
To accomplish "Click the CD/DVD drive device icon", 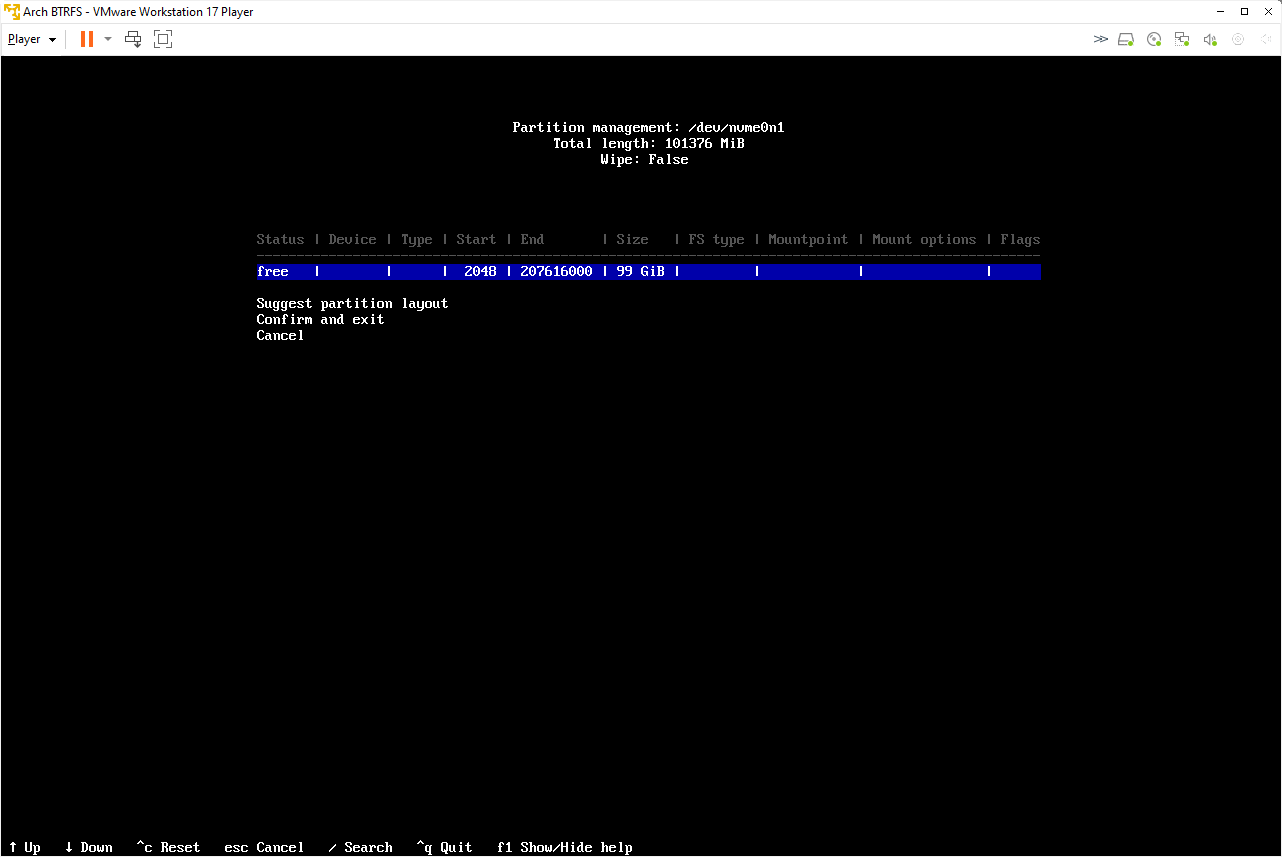I will pos(1154,39).
